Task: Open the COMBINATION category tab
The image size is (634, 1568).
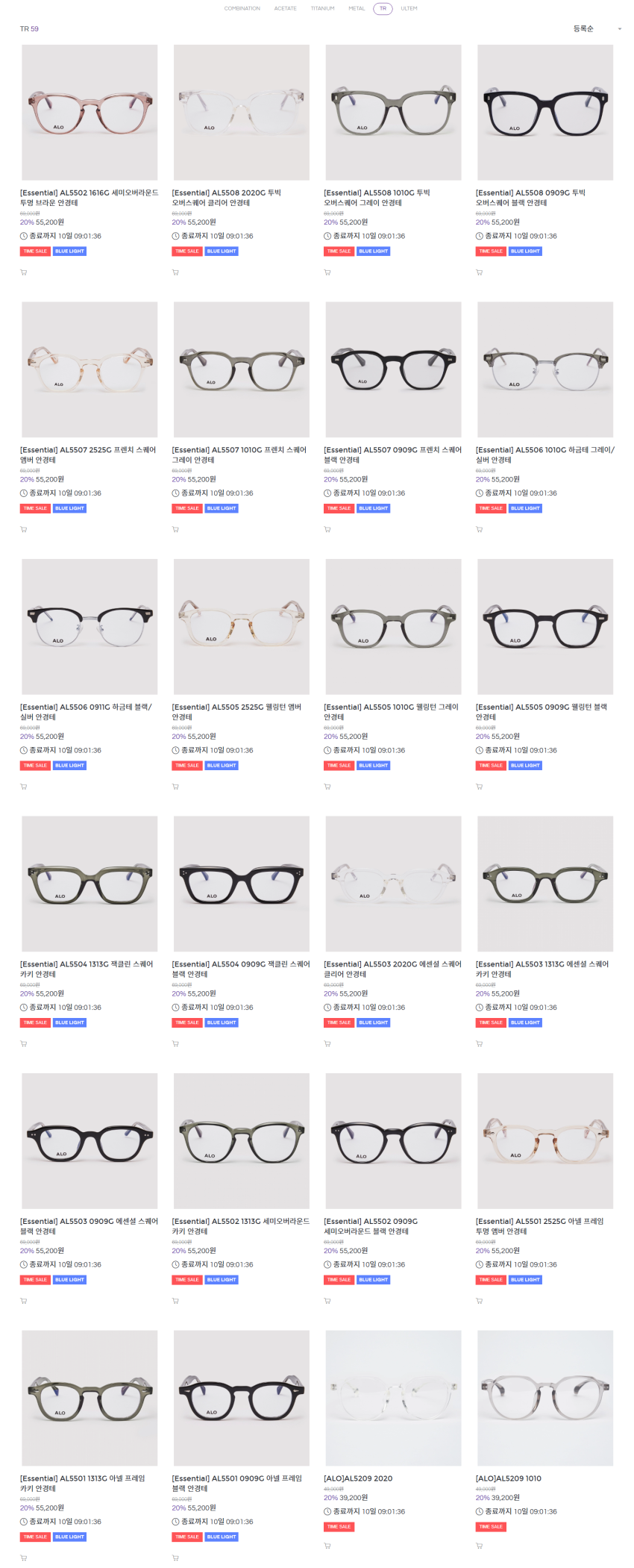Action: point(242,9)
